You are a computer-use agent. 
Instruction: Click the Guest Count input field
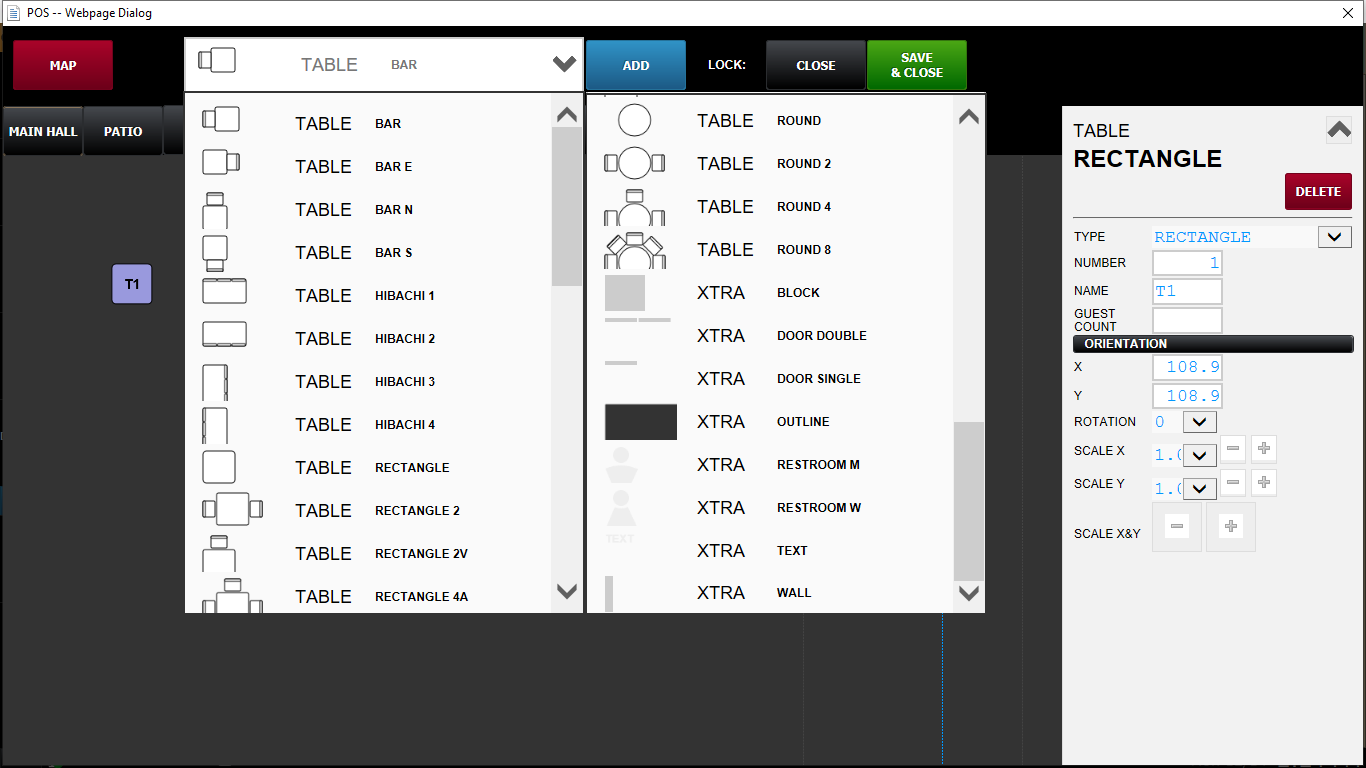(1187, 320)
